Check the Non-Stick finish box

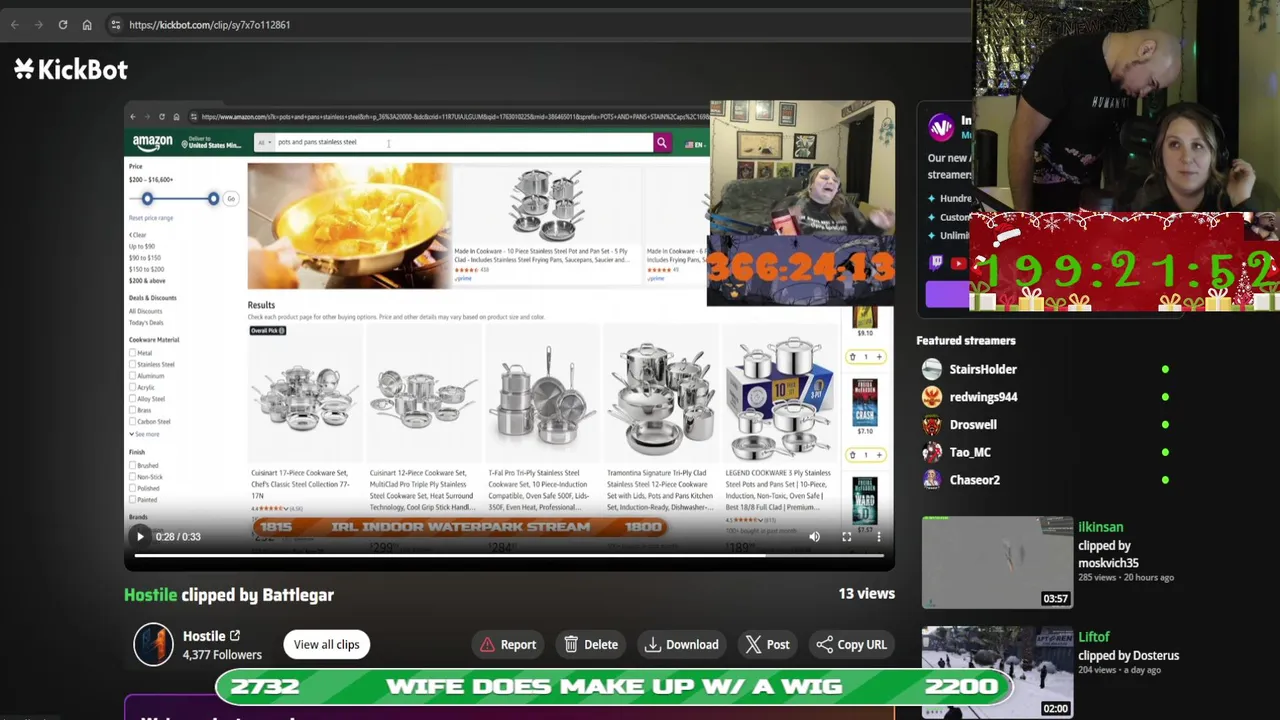[x=132, y=477]
